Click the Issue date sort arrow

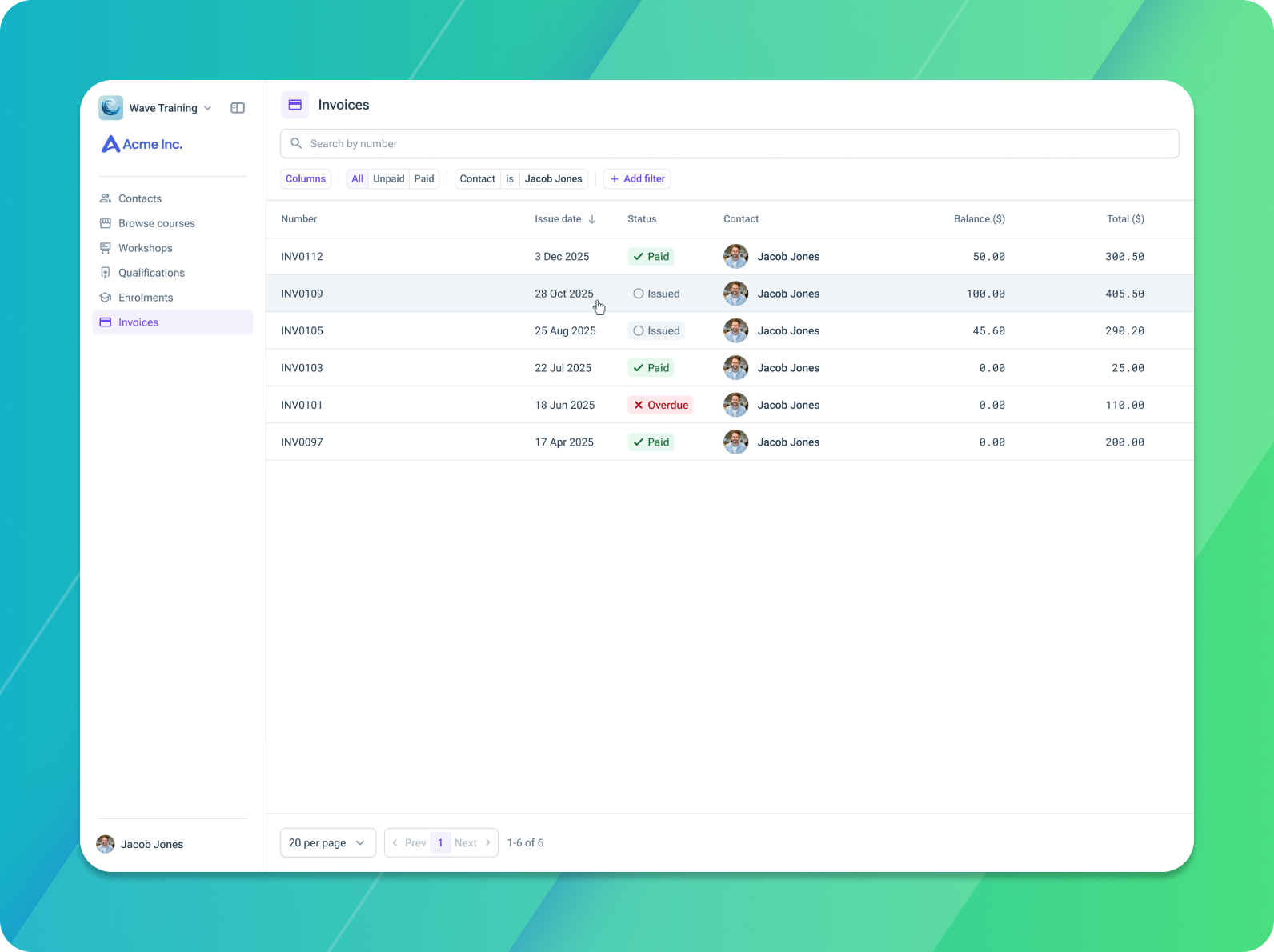(592, 219)
